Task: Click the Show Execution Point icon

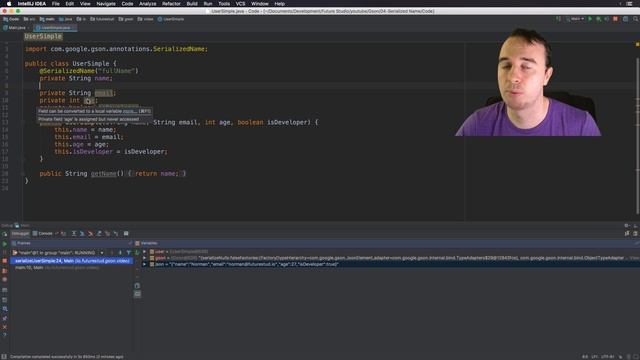Action: pos(64,233)
